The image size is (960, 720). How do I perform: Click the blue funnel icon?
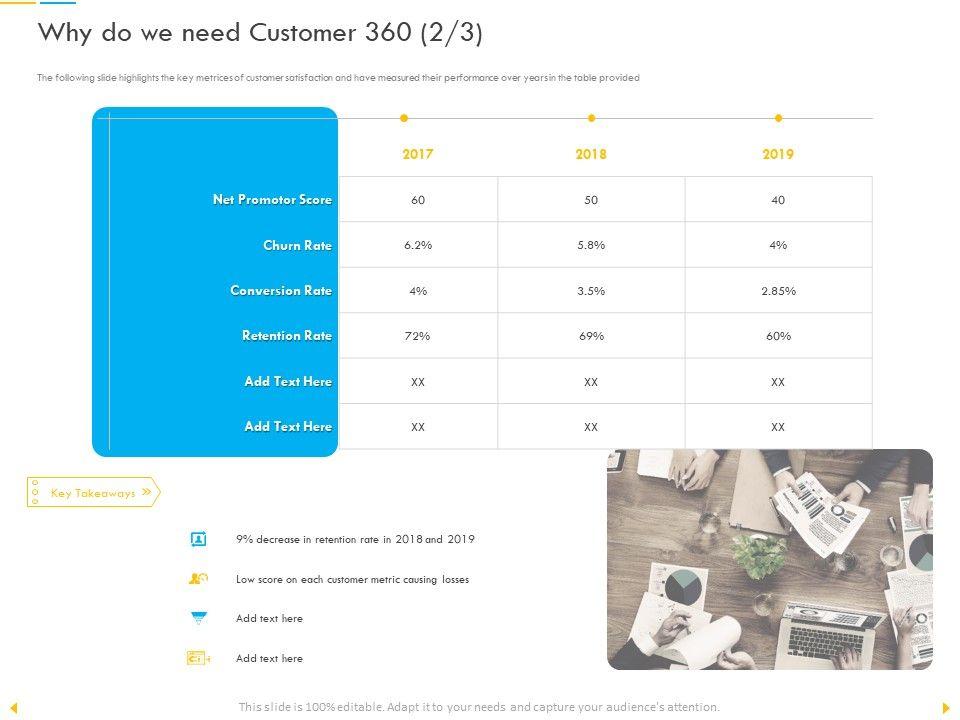click(x=198, y=618)
